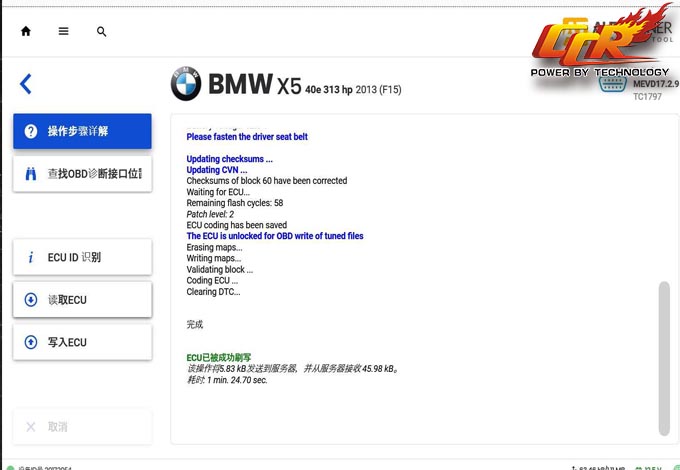Select the OBD connector icon near MEVD17.2.9
This screenshot has width=680, height=470.
point(612,84)
